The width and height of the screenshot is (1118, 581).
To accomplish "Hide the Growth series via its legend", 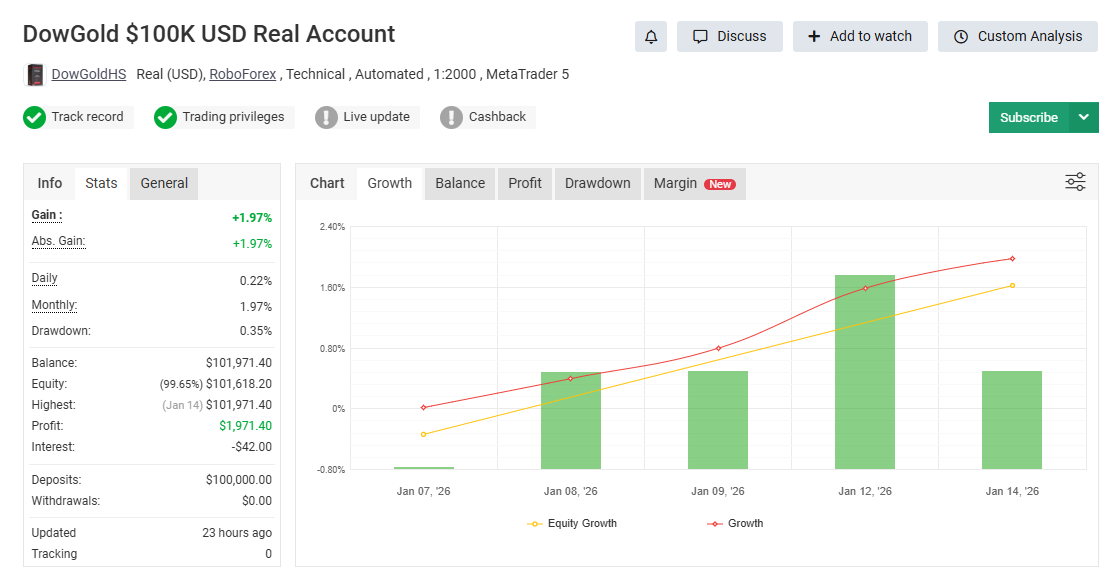I will 736,523.
